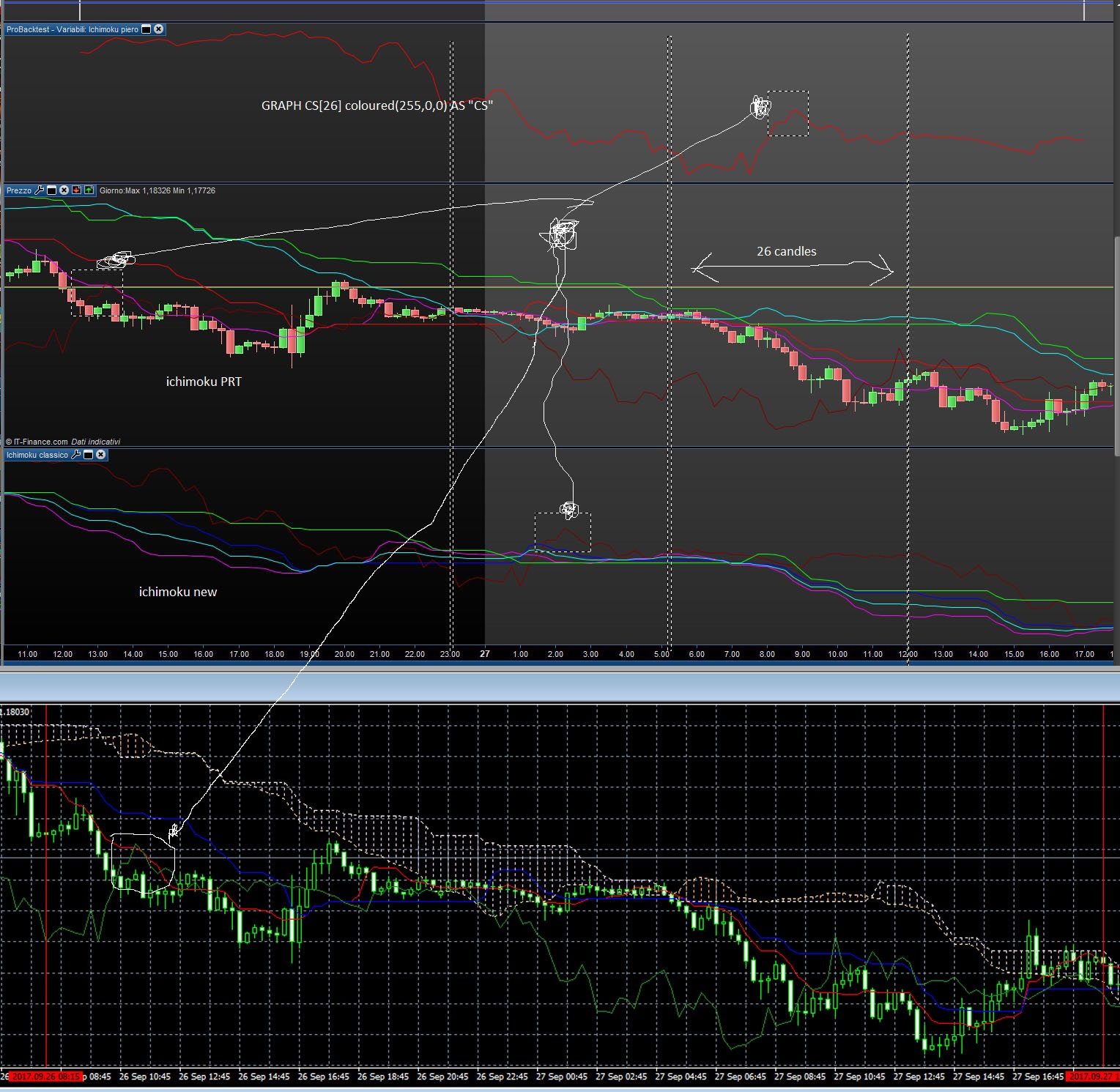Click the red down-arrow icon in Prezzo header
The width and height of the screenshot is (1120, 1092).
click(x=77, y=190)
